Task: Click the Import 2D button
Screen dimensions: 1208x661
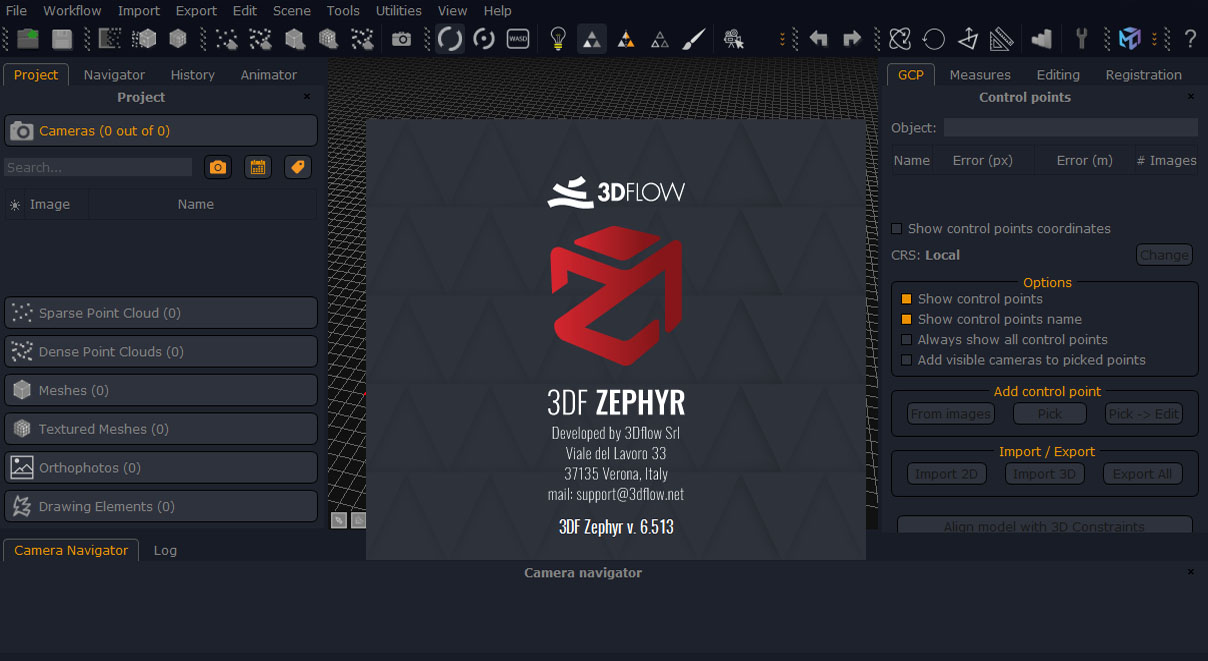Action: (x=946, y=474)
